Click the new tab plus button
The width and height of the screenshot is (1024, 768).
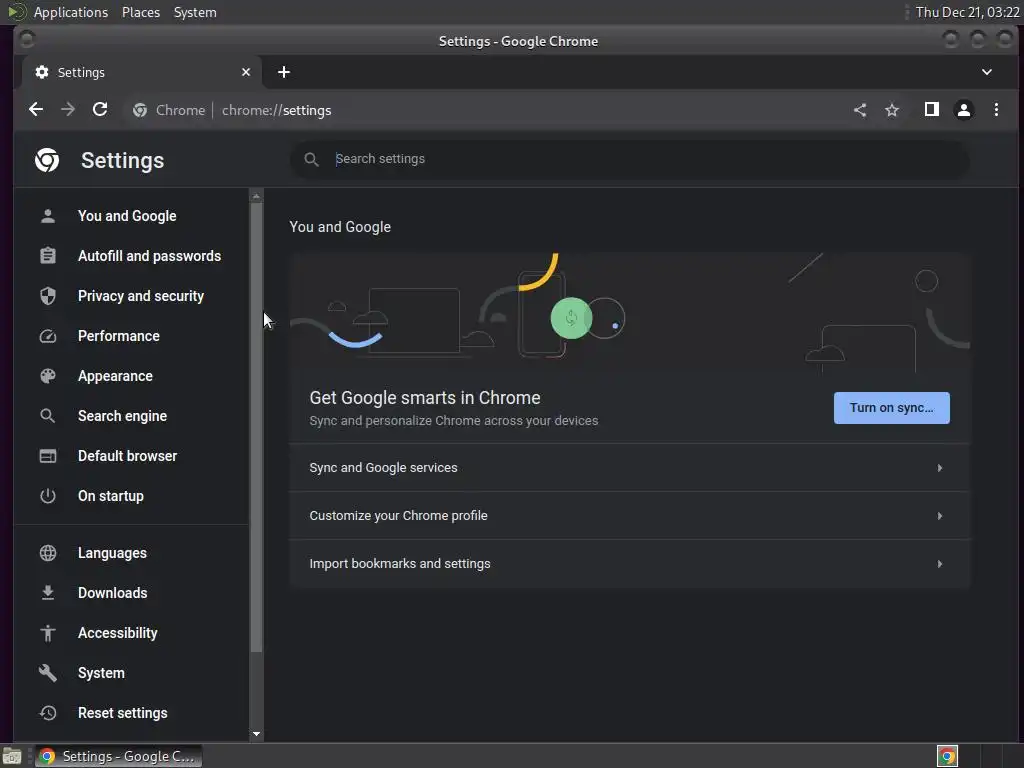283,72
